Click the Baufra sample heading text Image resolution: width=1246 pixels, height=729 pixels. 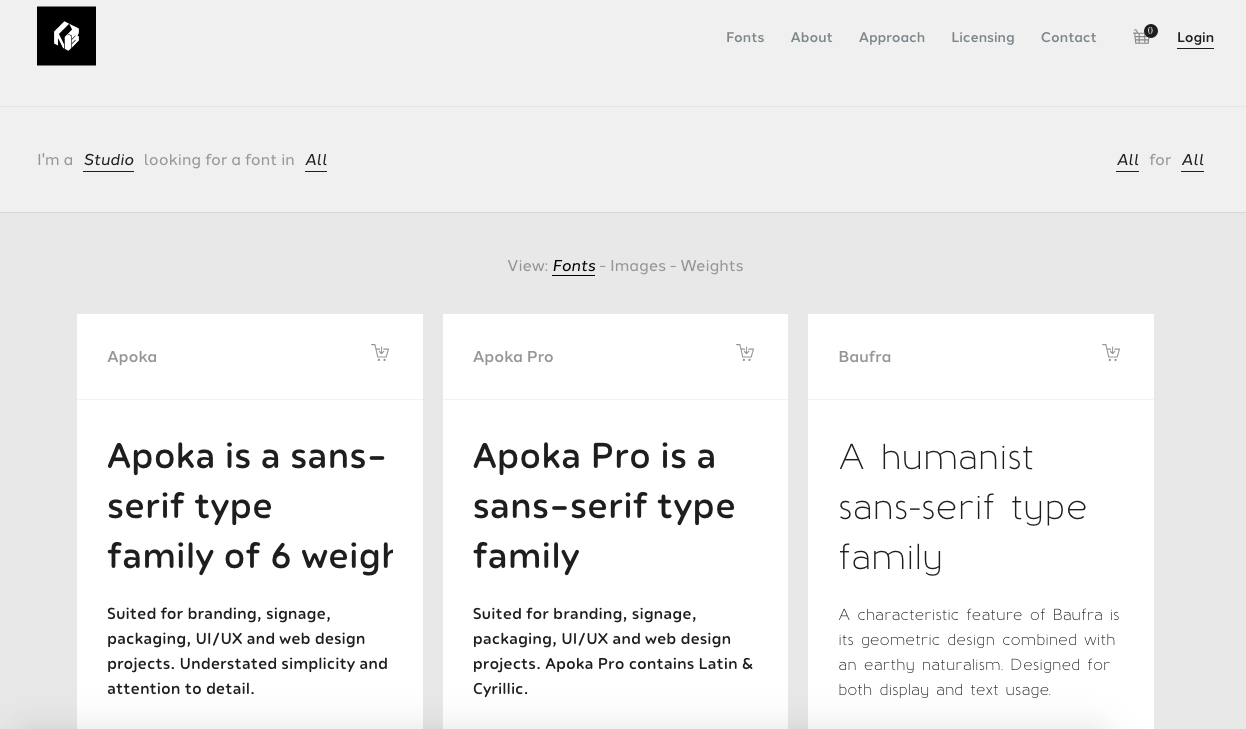[x=962, y=506]
